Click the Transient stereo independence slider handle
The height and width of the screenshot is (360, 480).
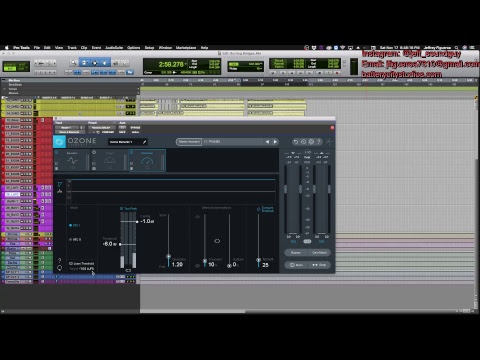pyautogui.click(x=205, y=261)
